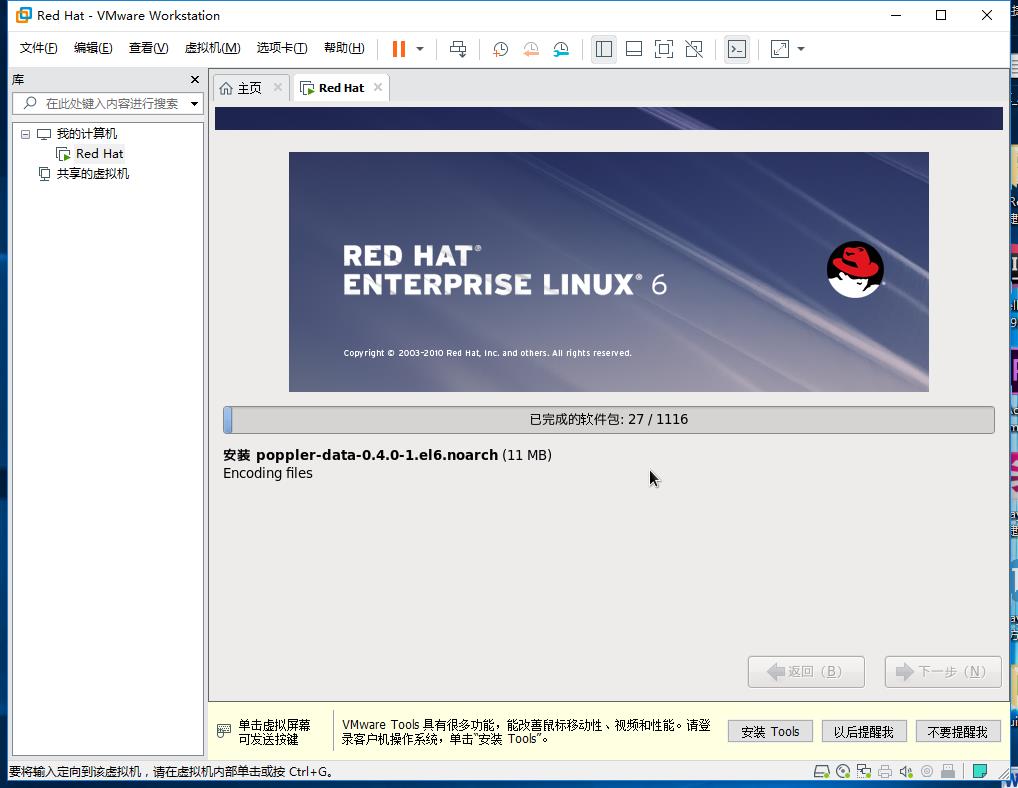The image size is (1018, 788).
Task: Take a snapshot of the virtual machine
Action: pyautogui.click(x=500, y=49)
